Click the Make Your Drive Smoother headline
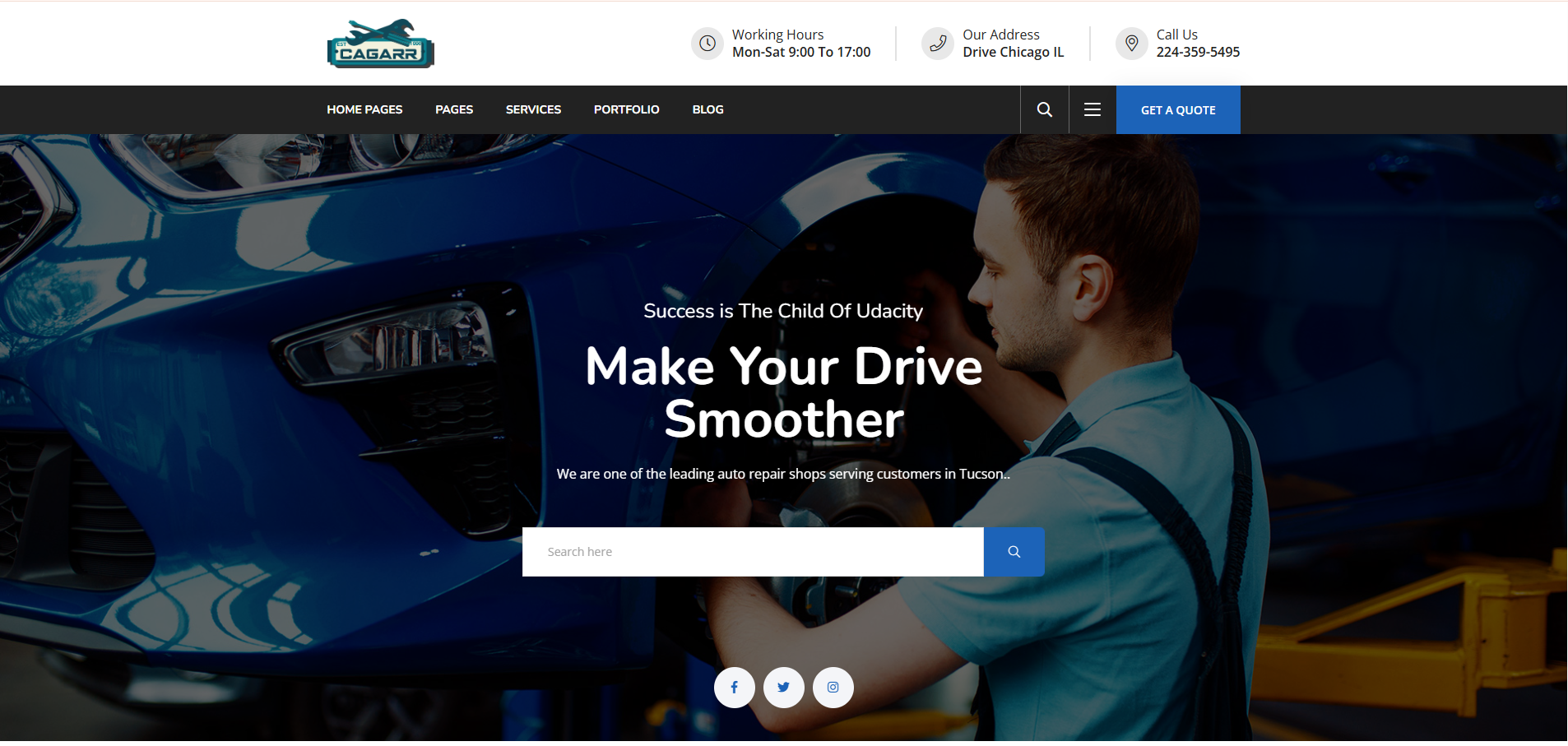This screenshot has height=746, width=1568. click(783, 392)
